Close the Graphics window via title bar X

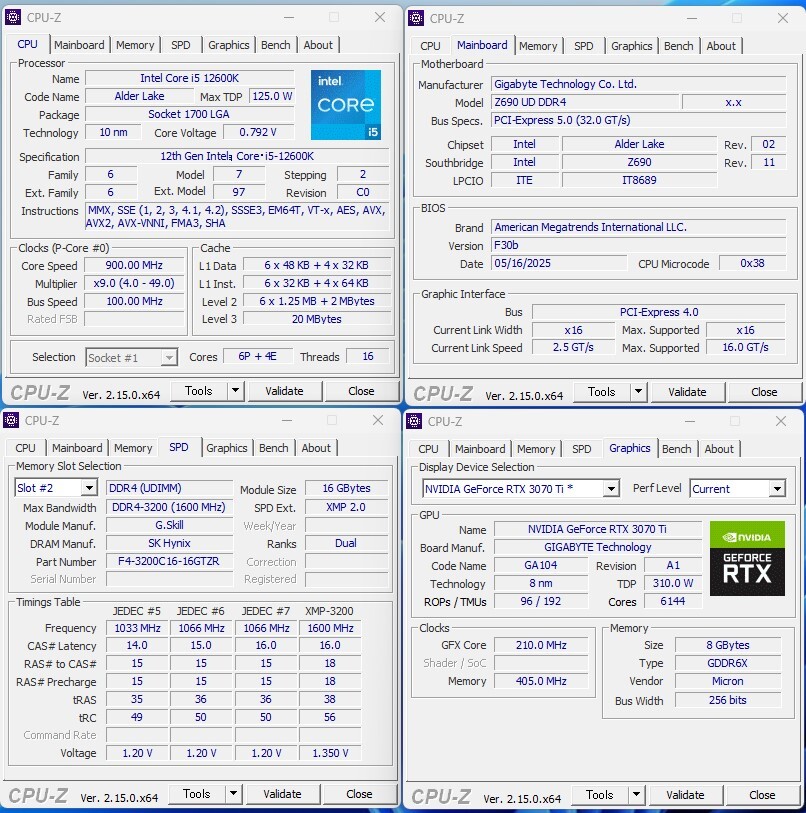[x=781, y=421]
